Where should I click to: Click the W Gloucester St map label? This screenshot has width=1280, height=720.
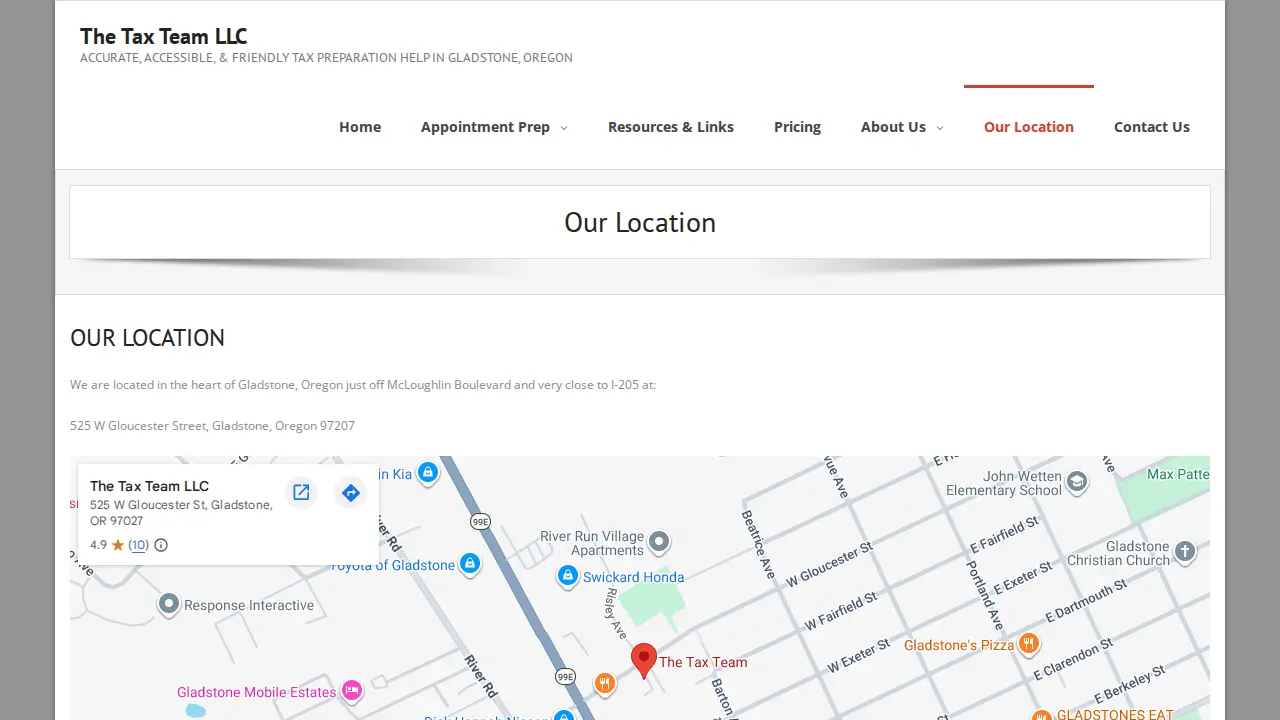[830, 564]
